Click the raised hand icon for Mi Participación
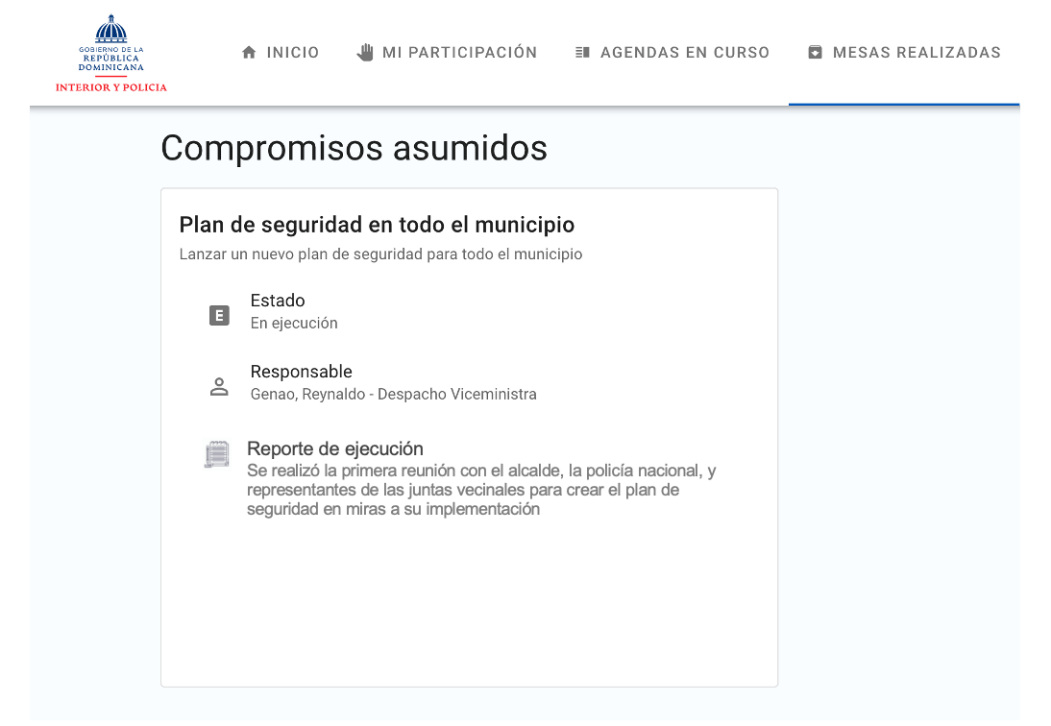Image resolution: width=1051 pixels, height=726 pixels. coord(365,52)
